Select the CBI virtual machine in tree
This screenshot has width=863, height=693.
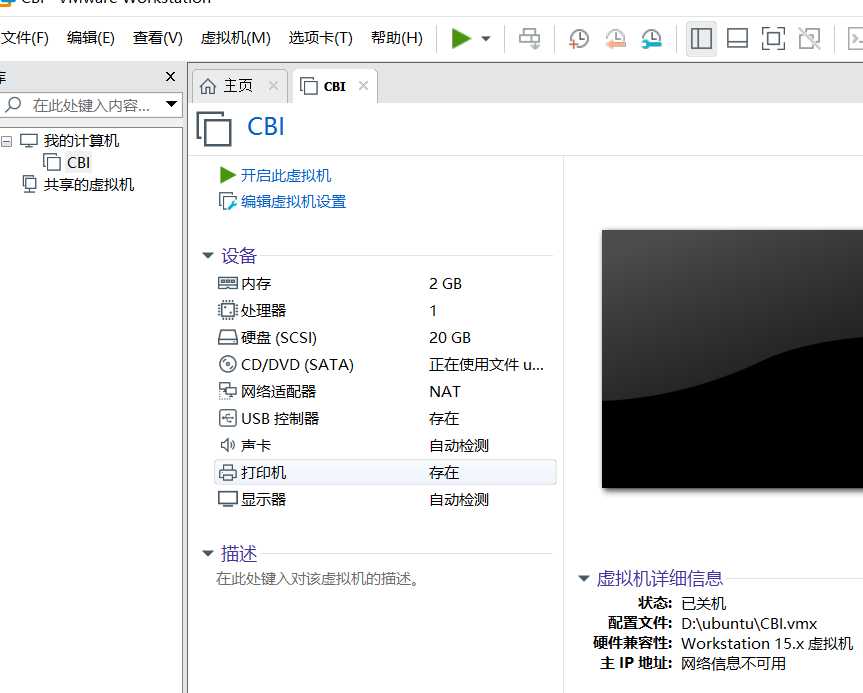click(x=78, y=163)
